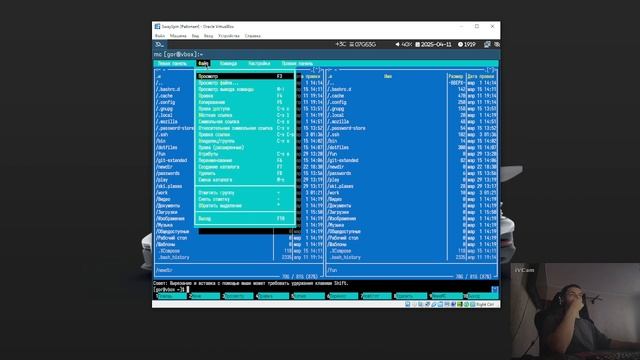Select /.mozilla in the right panel

(338, 122)
